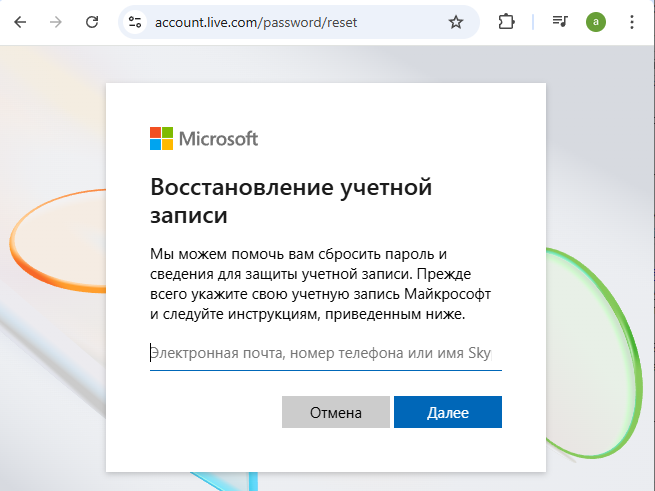Open the media controls icon
Image resolution: width=655 pixels, height=491 pixels.
(560, 21)
